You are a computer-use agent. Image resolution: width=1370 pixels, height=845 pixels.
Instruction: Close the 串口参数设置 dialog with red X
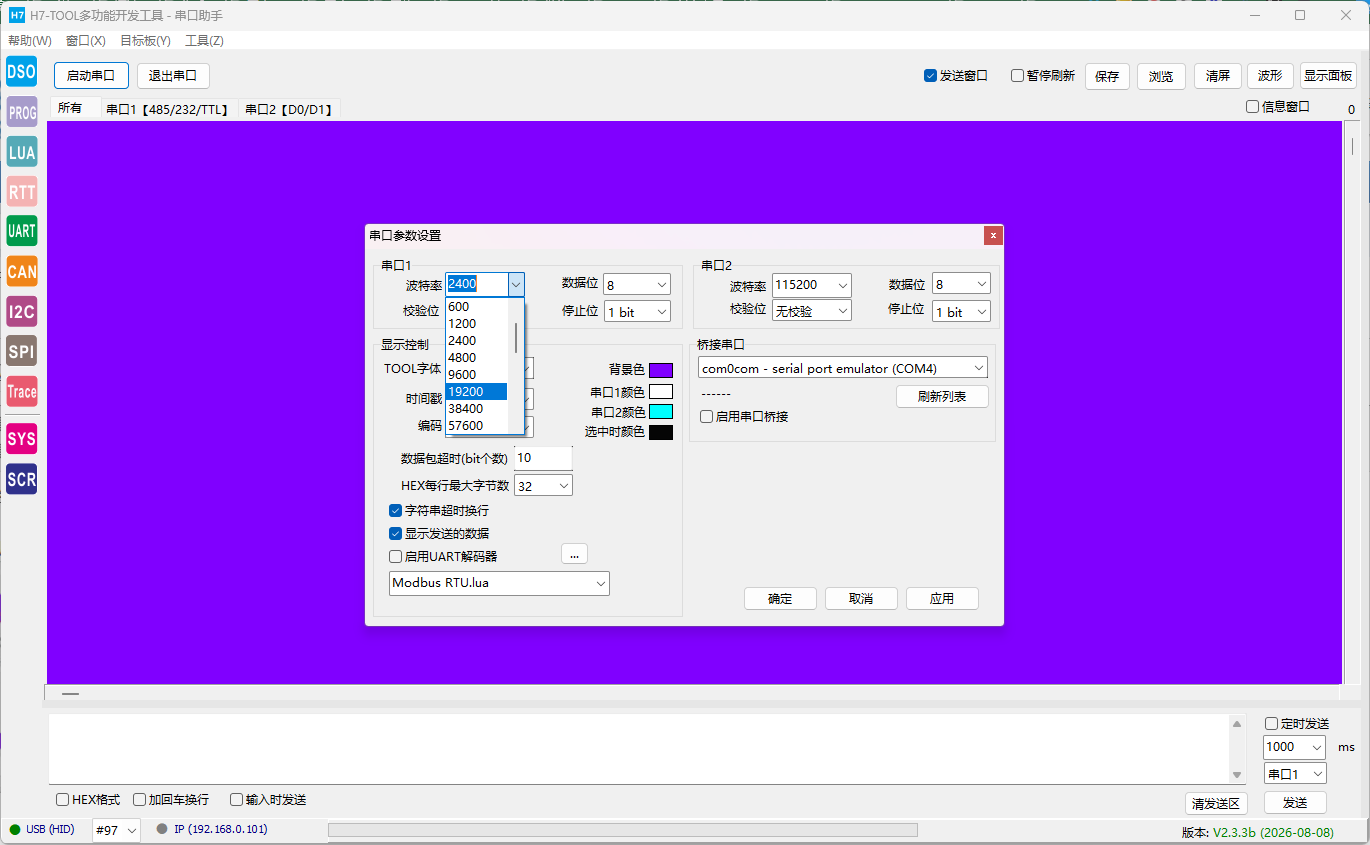993,235
